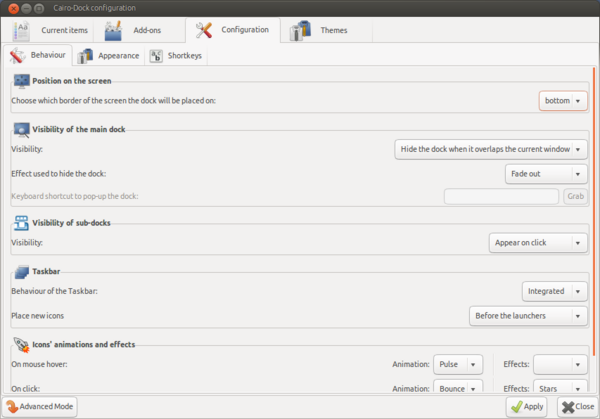The image size is (600, 419).
Task: Close the Cairo-Dock configuration window
Action: (13, 8)
